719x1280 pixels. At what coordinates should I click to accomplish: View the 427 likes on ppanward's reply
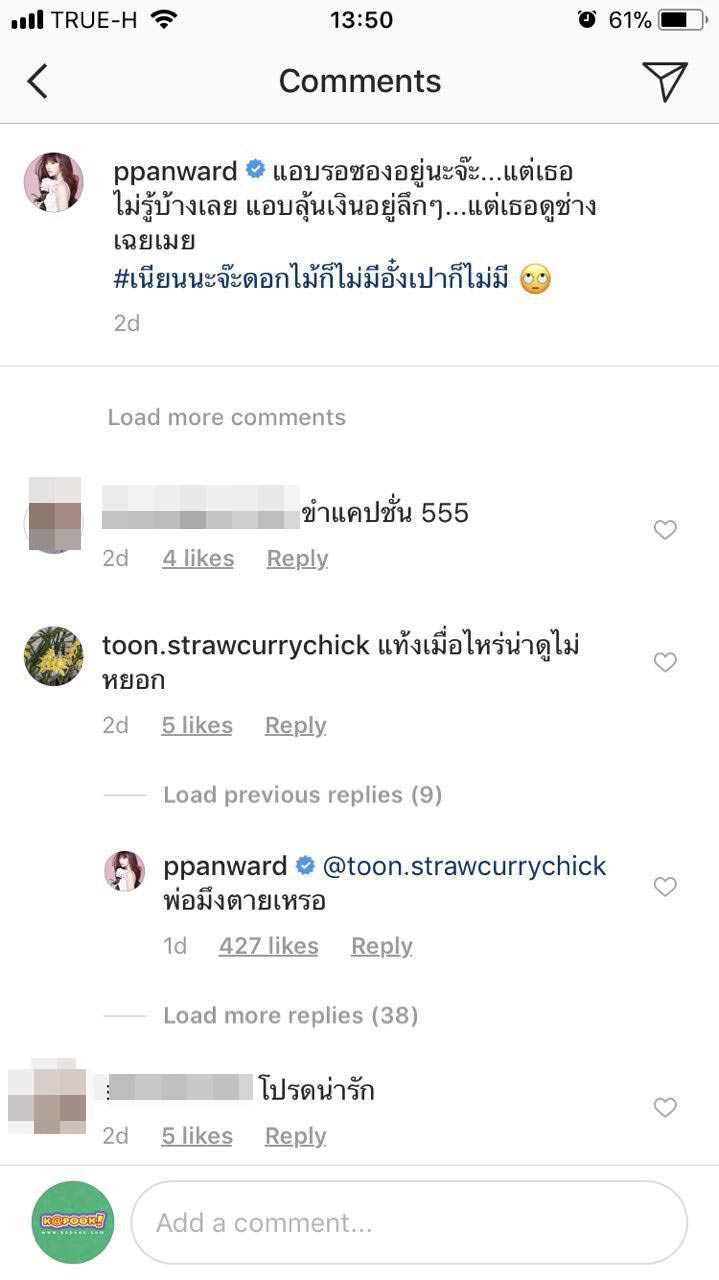pos(268,945)
